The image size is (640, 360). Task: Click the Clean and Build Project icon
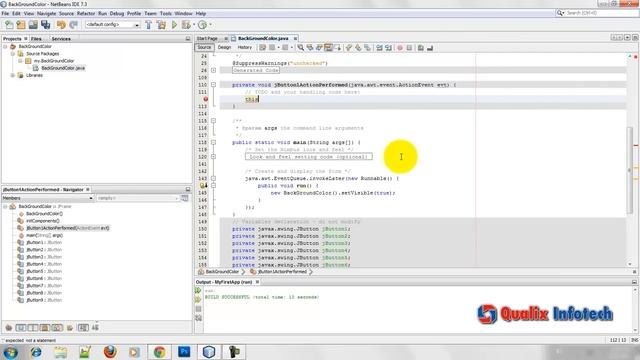[162, 25]
